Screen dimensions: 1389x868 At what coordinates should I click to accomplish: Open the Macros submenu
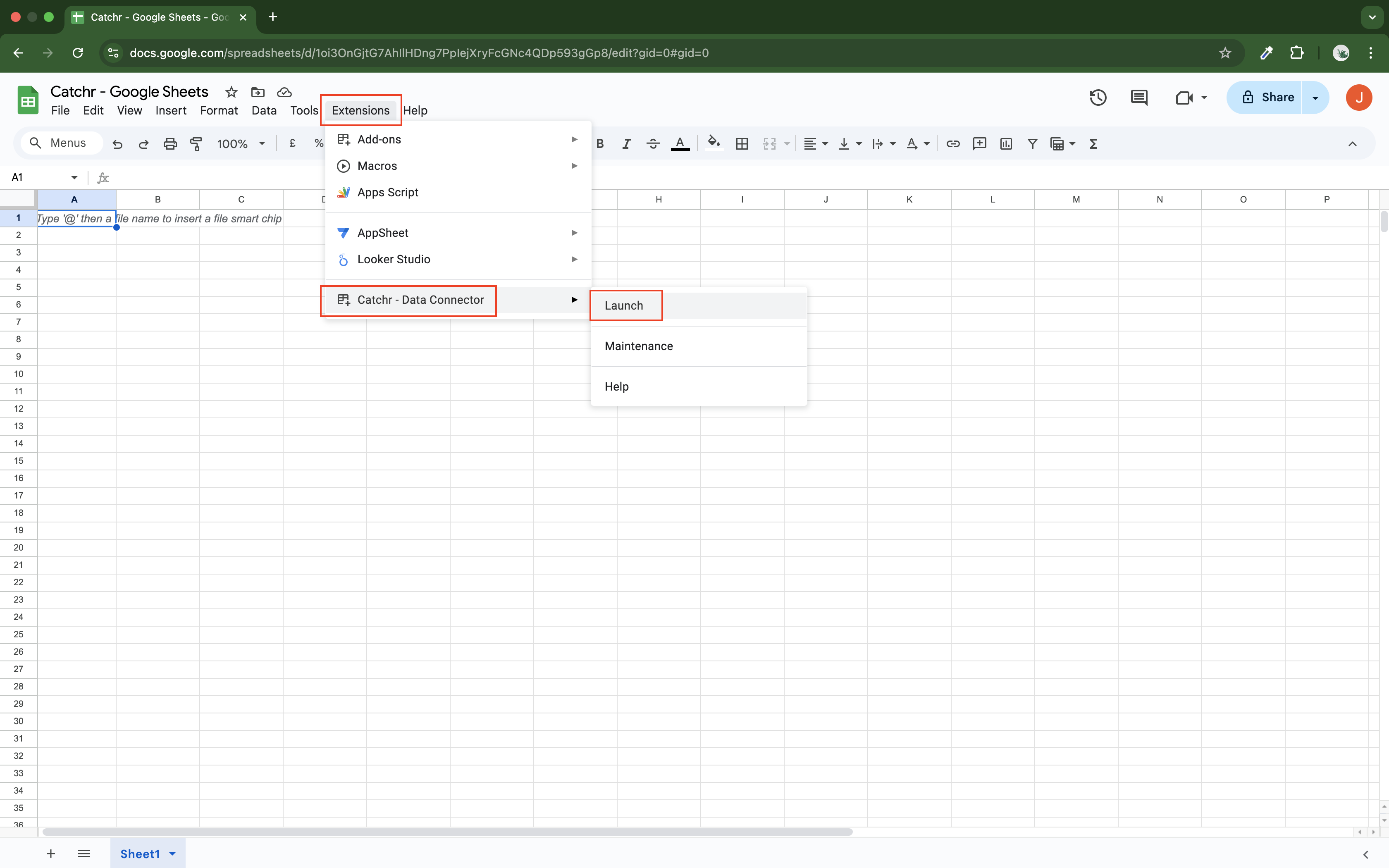coord(458,166)
